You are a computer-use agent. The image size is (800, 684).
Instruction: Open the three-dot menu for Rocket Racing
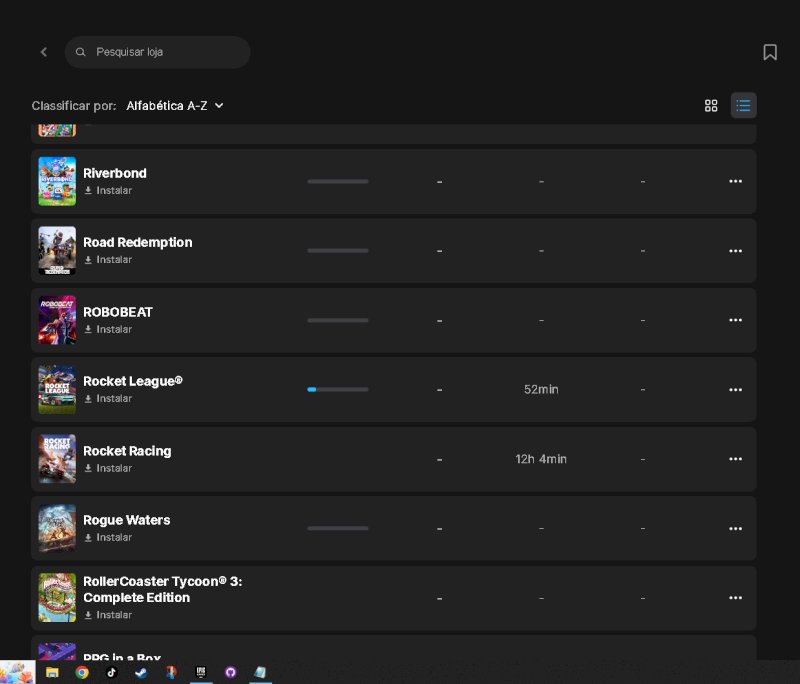tap(735, 459)
